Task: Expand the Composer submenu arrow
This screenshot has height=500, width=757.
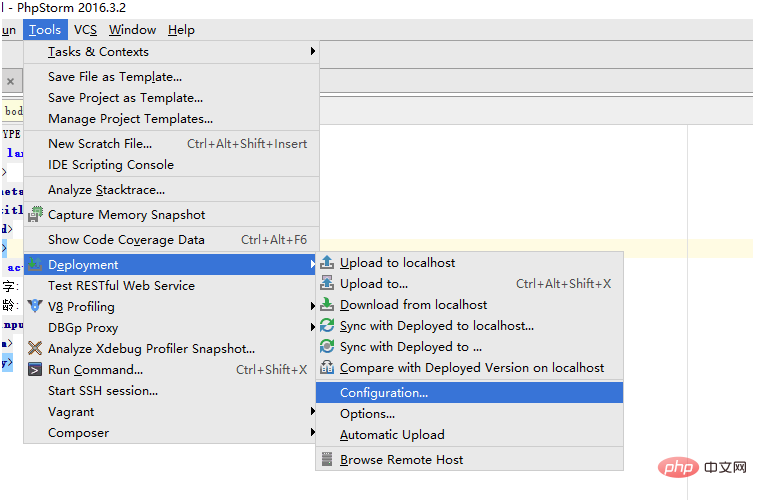Action: pos(312,432)
